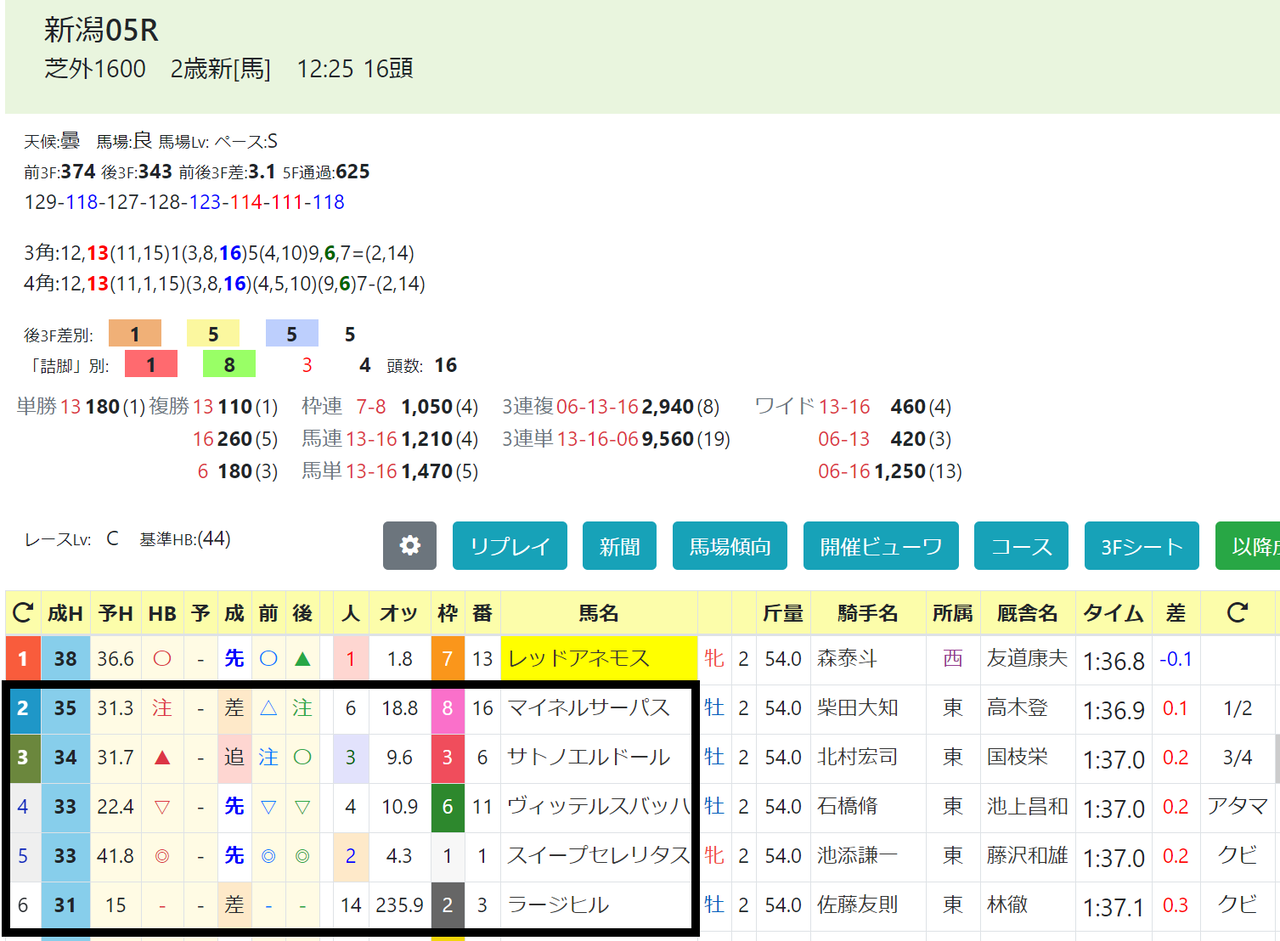The width and height of the screenshot is (1280, 941).
Task: Show the 馬場傾向 track tendency
Action: (x=730, y=546)
